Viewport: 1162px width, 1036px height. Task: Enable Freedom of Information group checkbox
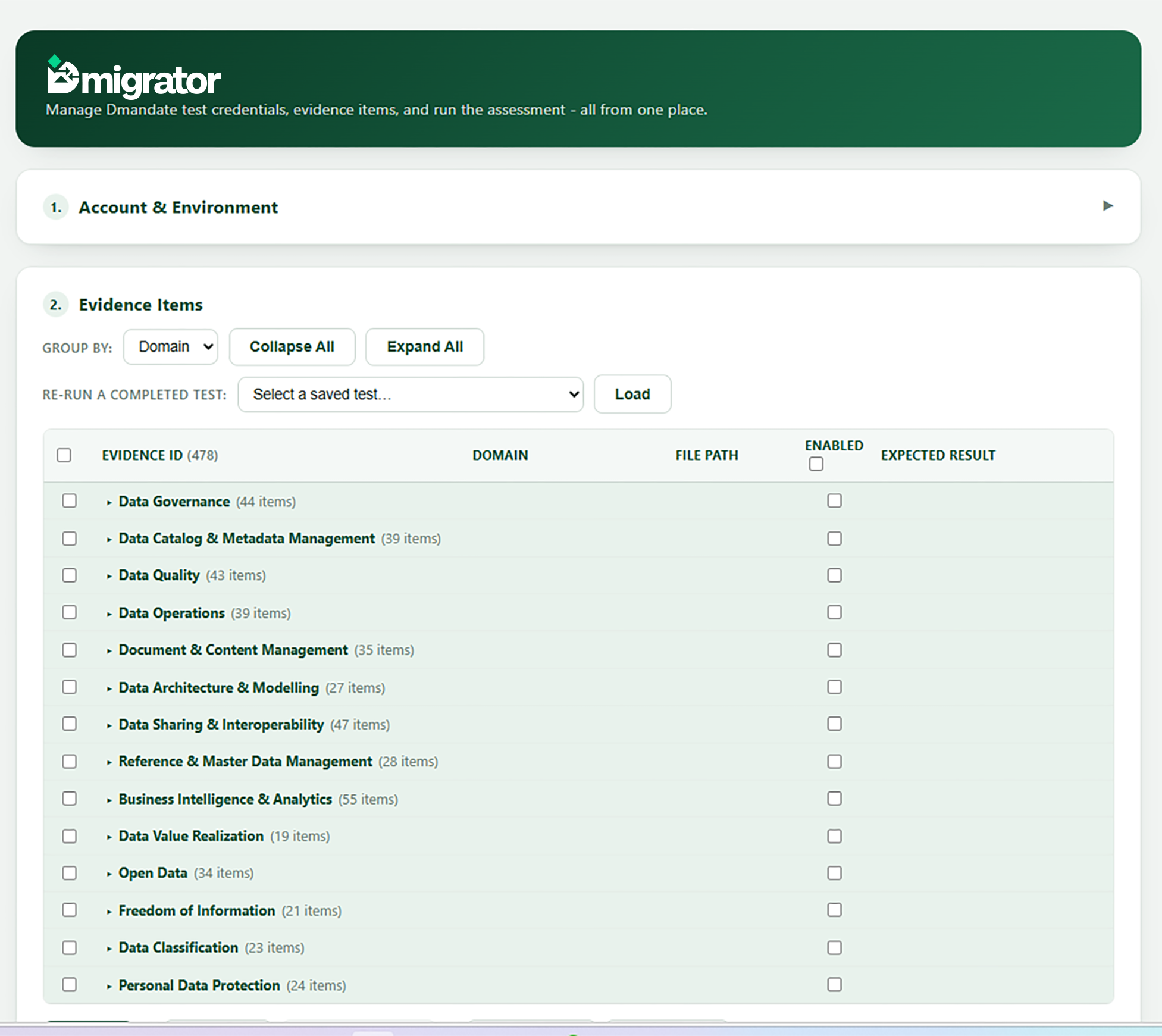(x=834, y=910)
